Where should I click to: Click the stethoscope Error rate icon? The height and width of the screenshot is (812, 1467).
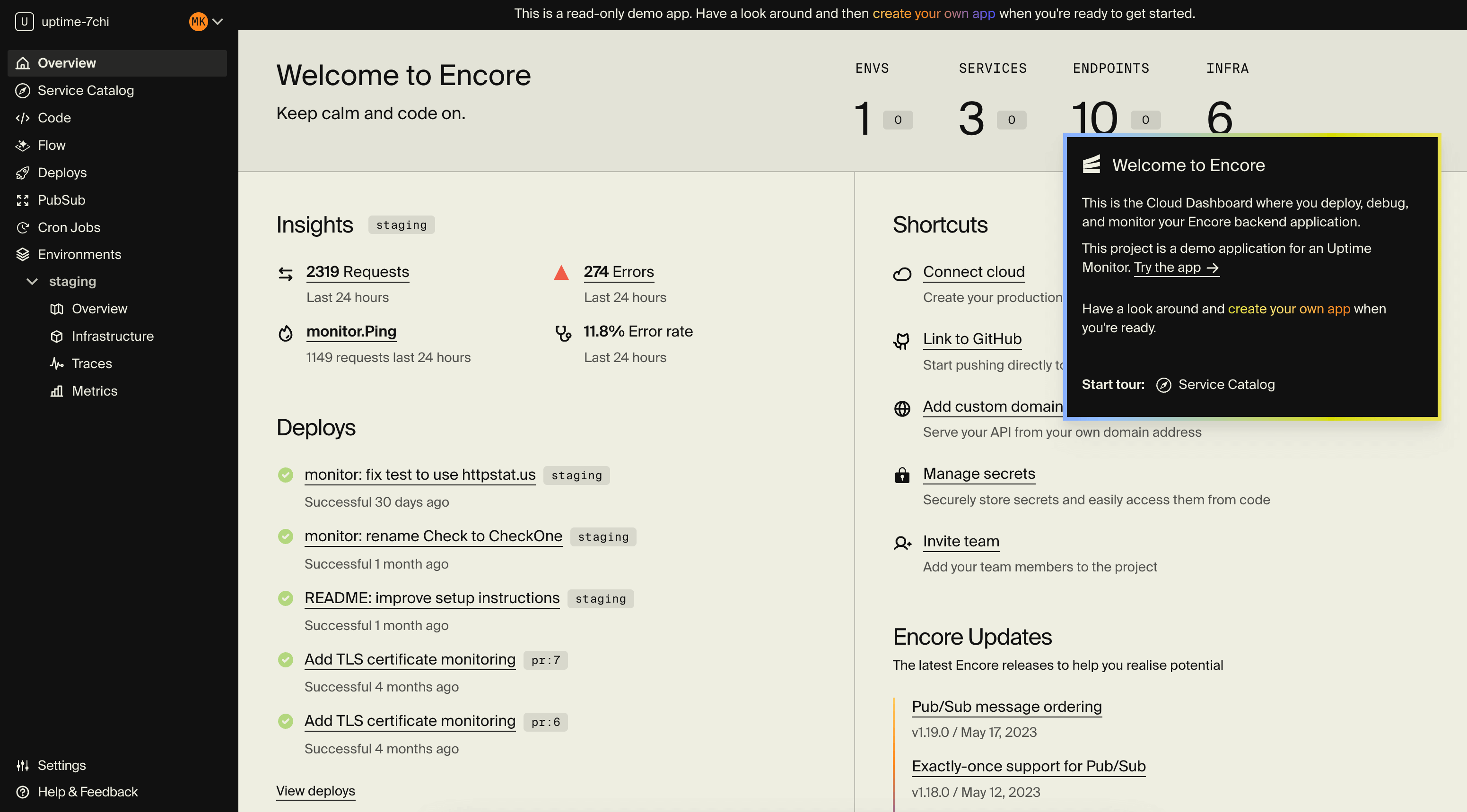point(563,333)
